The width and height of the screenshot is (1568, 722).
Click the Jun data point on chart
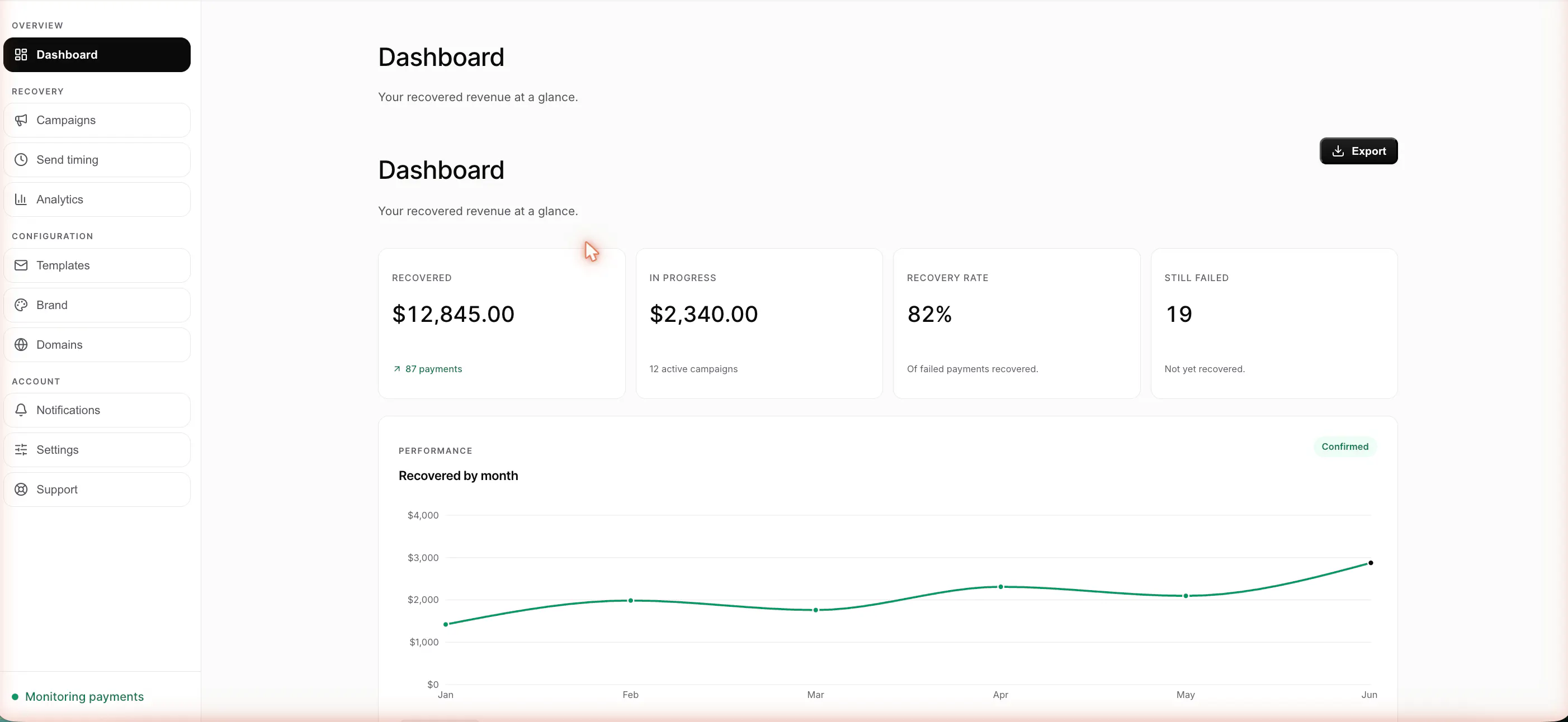[x=1371, y=563]
